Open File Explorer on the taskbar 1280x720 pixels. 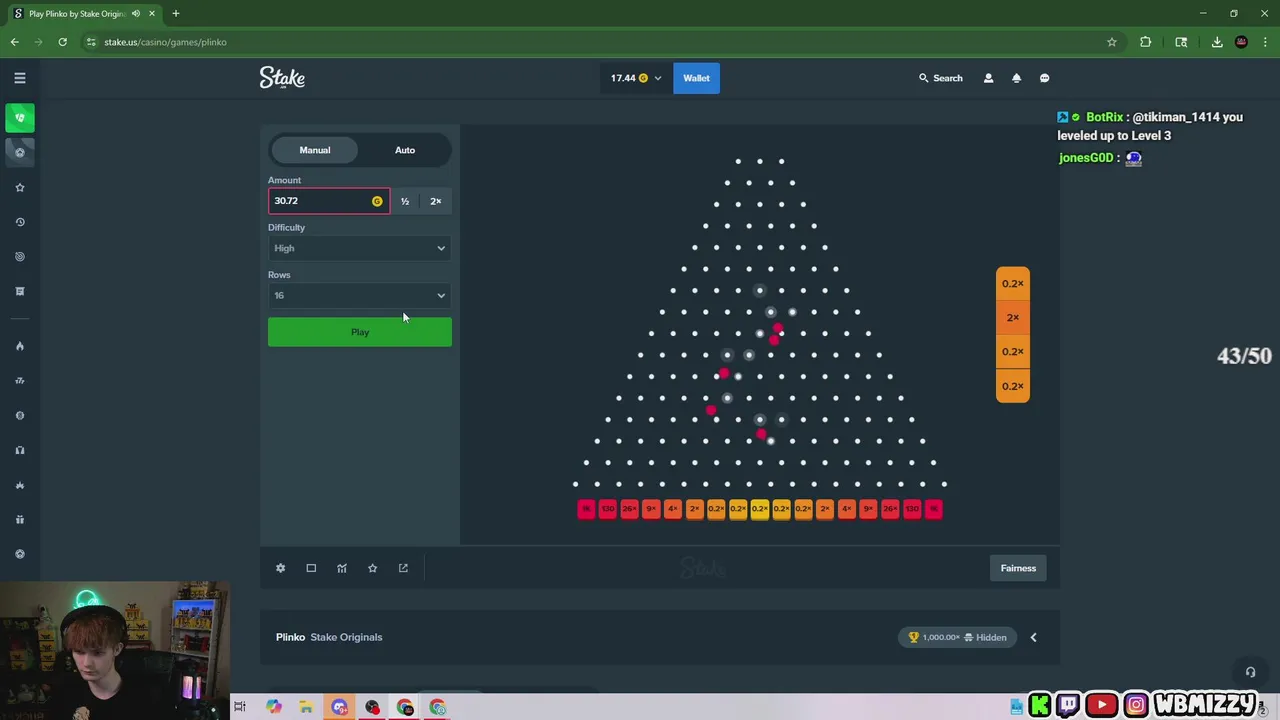(x=306, y=707)
